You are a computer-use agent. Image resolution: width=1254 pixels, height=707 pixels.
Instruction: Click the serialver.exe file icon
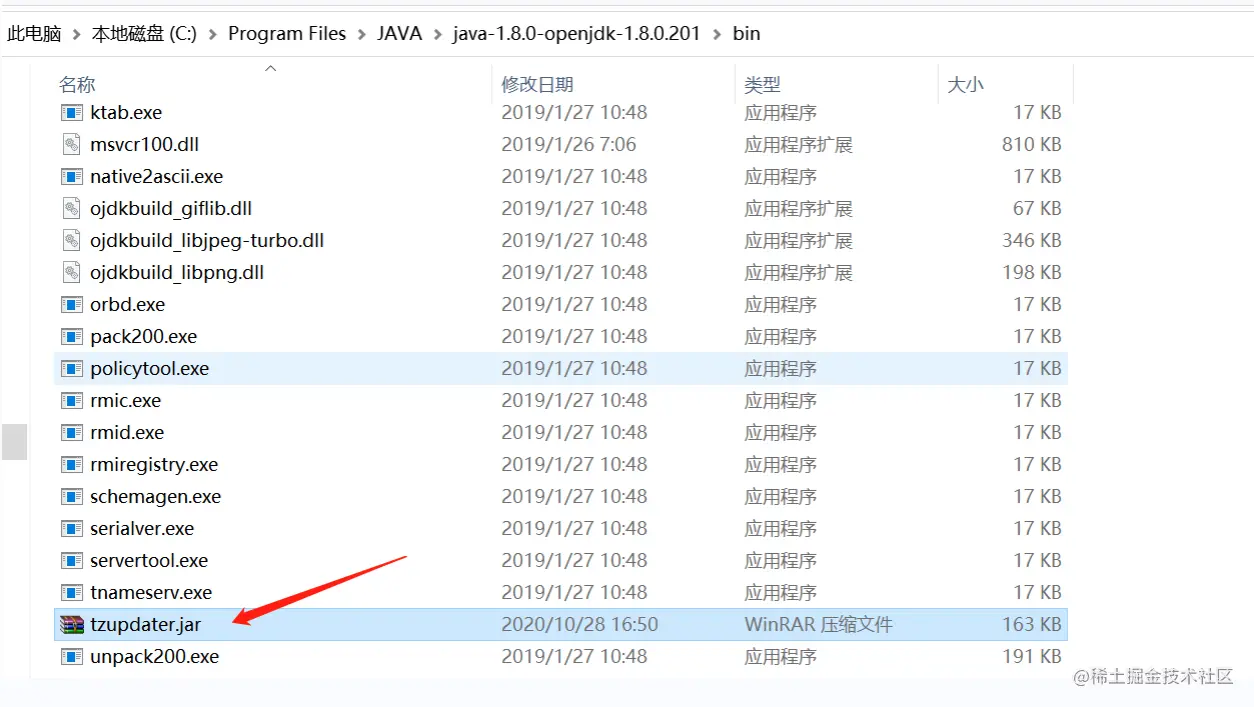click(72, 529)
